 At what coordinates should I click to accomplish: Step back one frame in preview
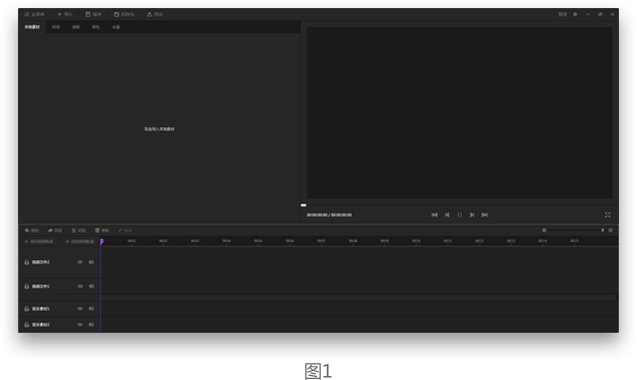point(447,215)
